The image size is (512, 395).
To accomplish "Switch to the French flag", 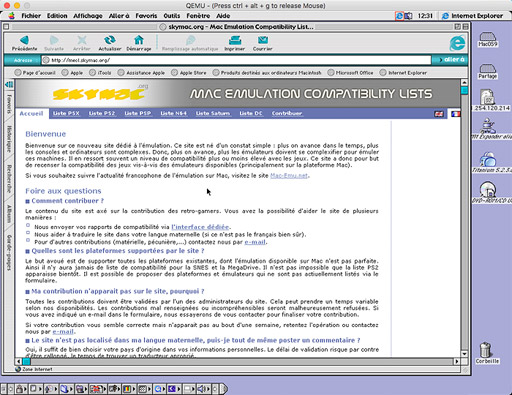I will click(x=456, y=114).
